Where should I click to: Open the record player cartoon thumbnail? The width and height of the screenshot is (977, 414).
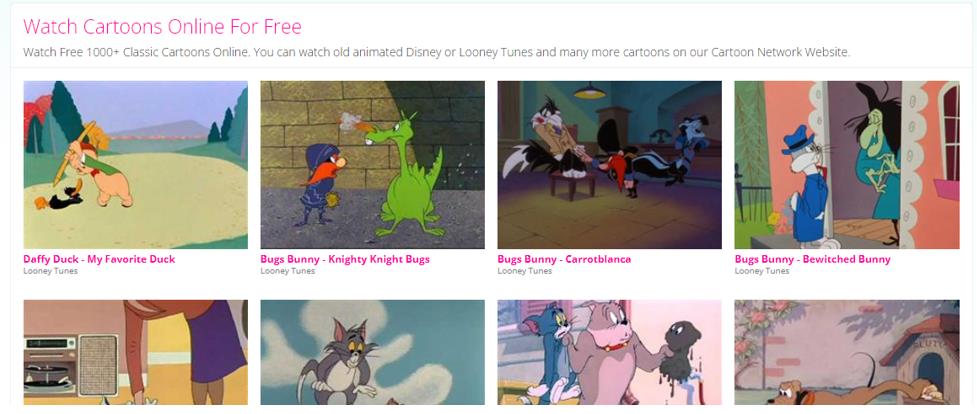pos(135,352)
